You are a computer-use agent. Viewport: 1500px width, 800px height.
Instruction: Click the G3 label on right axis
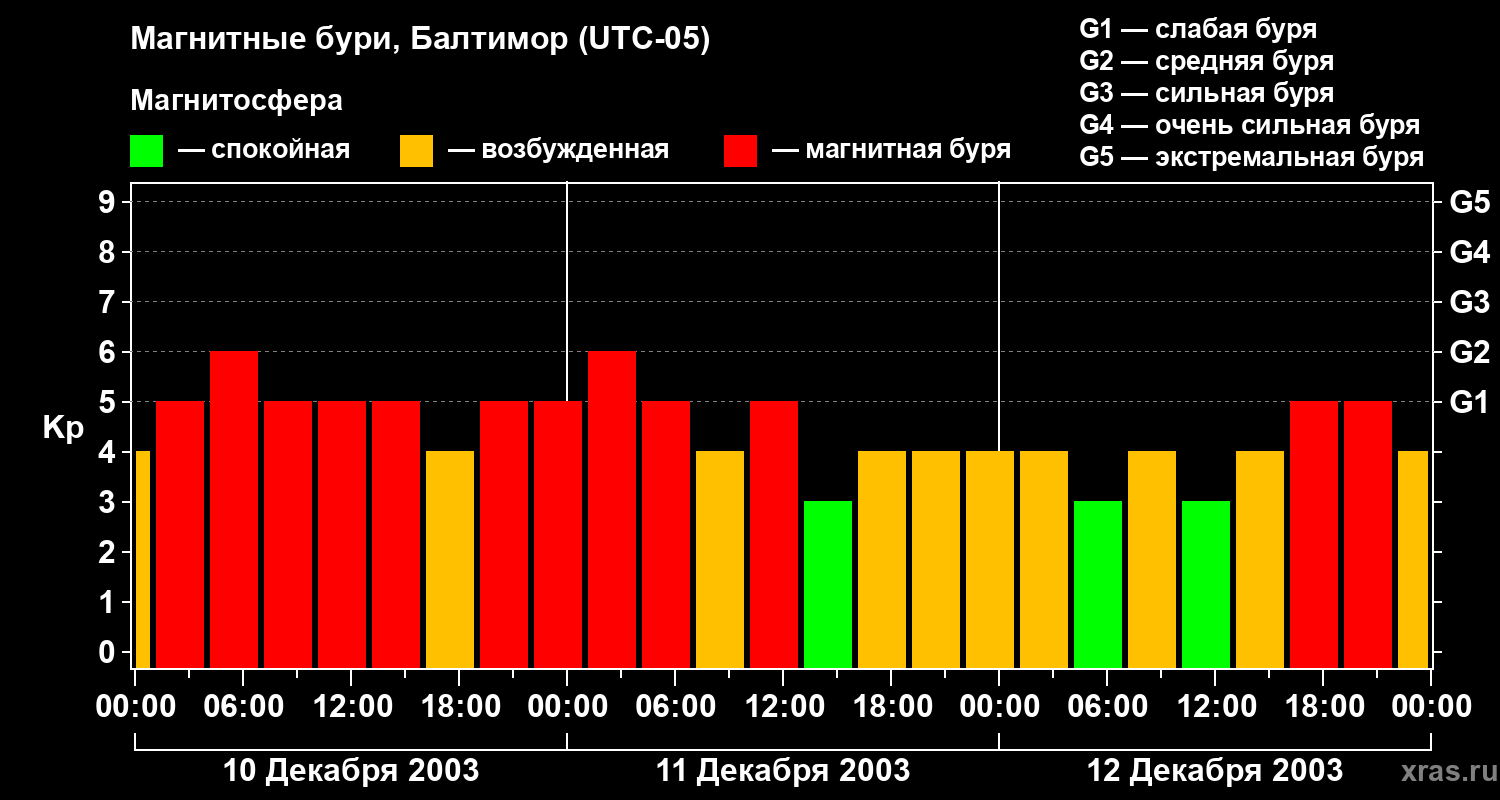pyautogui.click(x=1469, y=302)
